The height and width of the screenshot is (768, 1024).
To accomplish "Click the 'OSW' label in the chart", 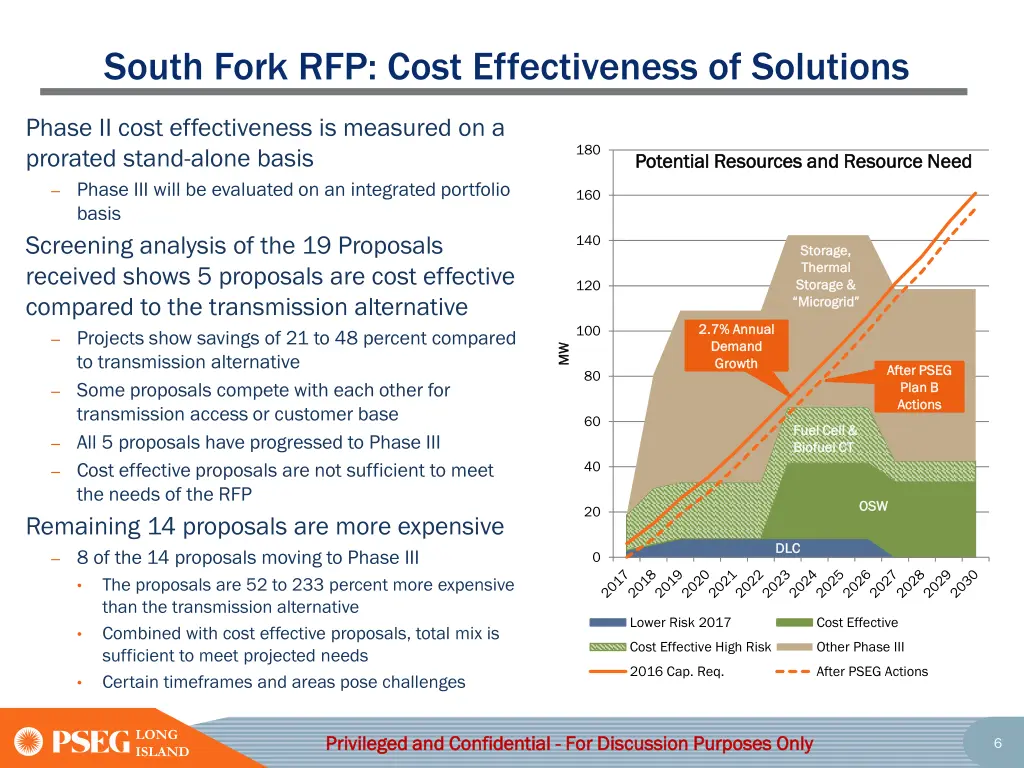I will [873, 506].
